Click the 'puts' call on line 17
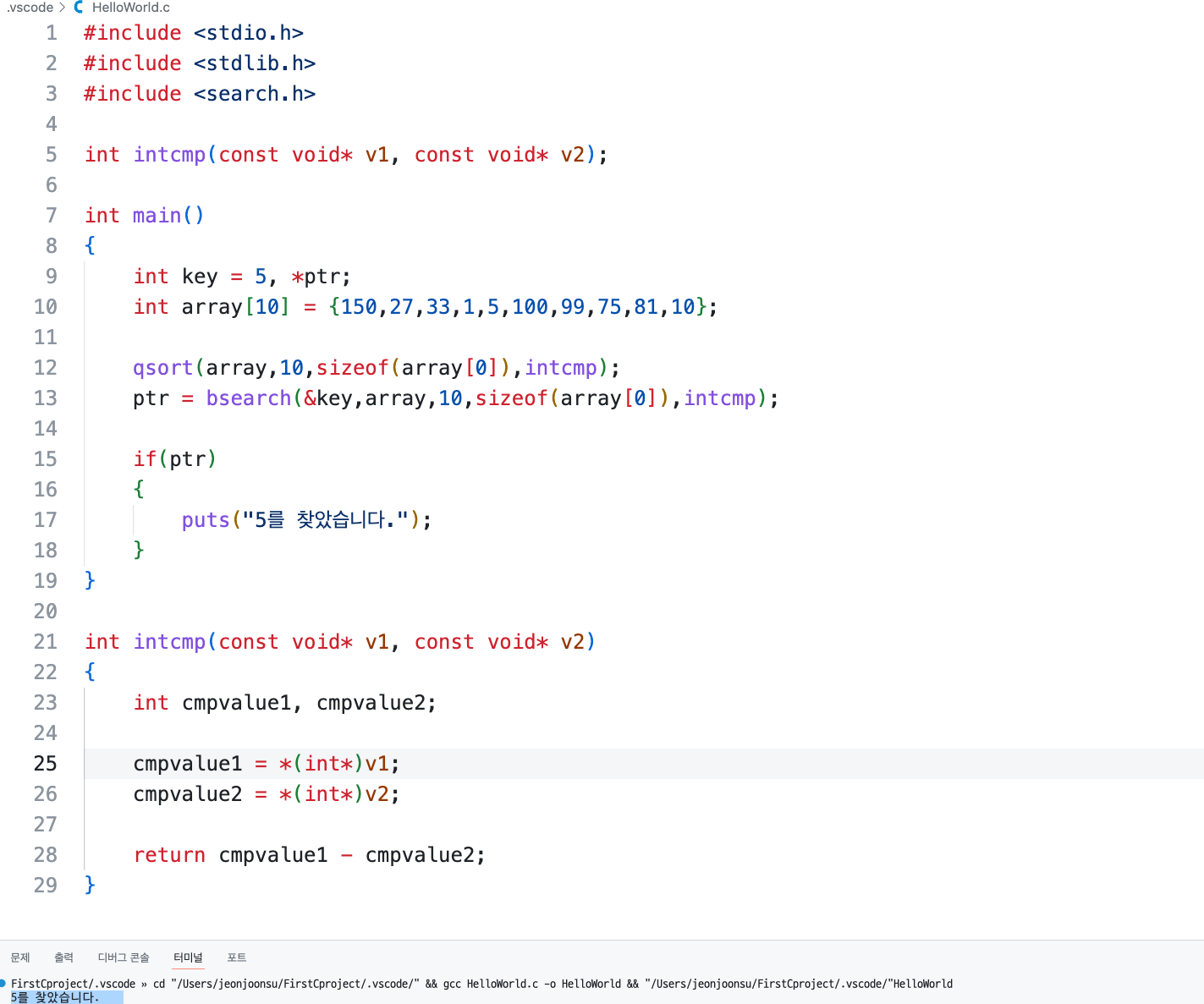This screenshot has width=1204, height=1004. (206, 520)
